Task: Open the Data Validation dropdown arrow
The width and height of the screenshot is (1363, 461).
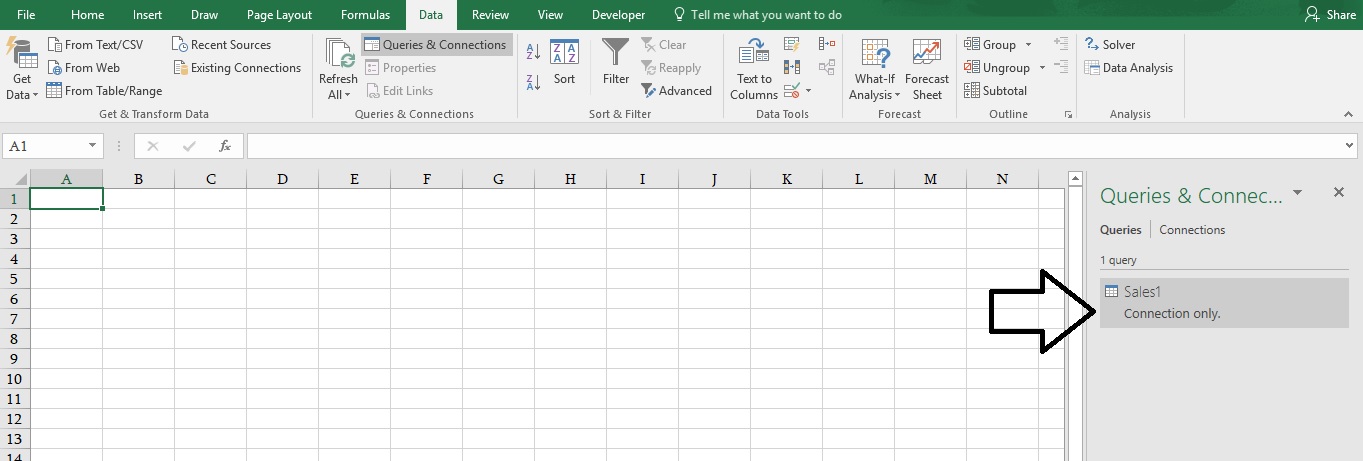Action: pyautogui.click(x=808, y=91)
